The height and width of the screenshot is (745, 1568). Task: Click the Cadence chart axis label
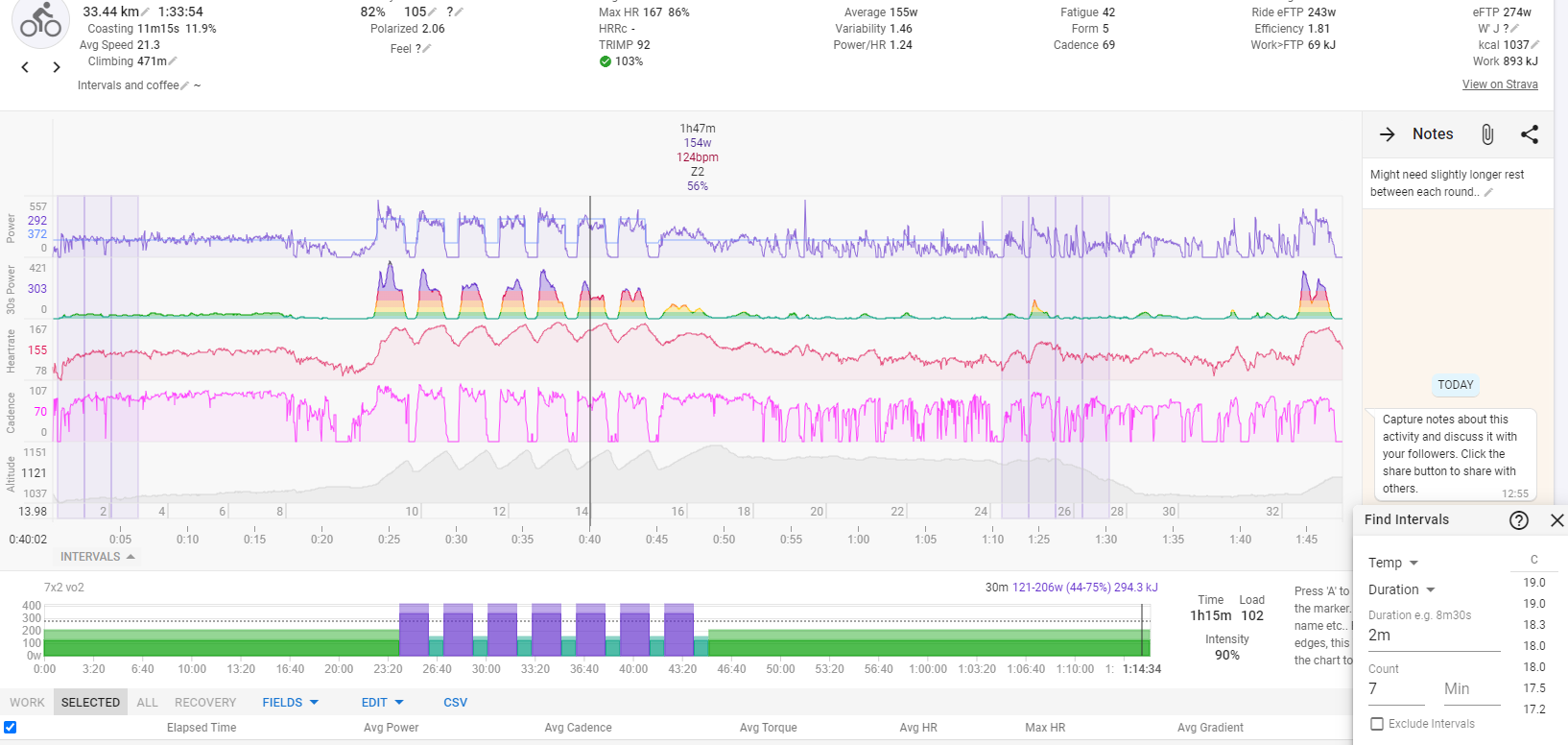tap(12, 413)
